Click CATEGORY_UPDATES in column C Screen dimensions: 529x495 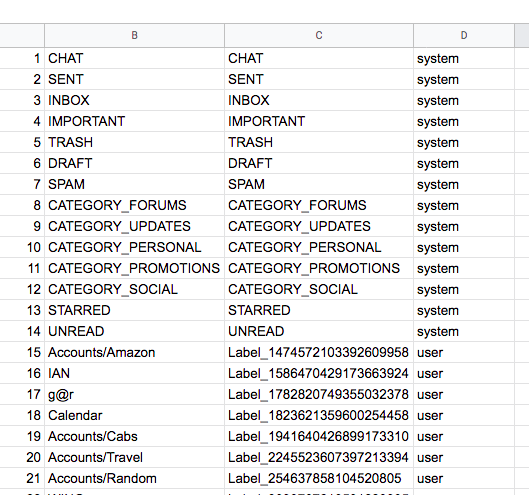pyautogui.click(x=319, y=226)
